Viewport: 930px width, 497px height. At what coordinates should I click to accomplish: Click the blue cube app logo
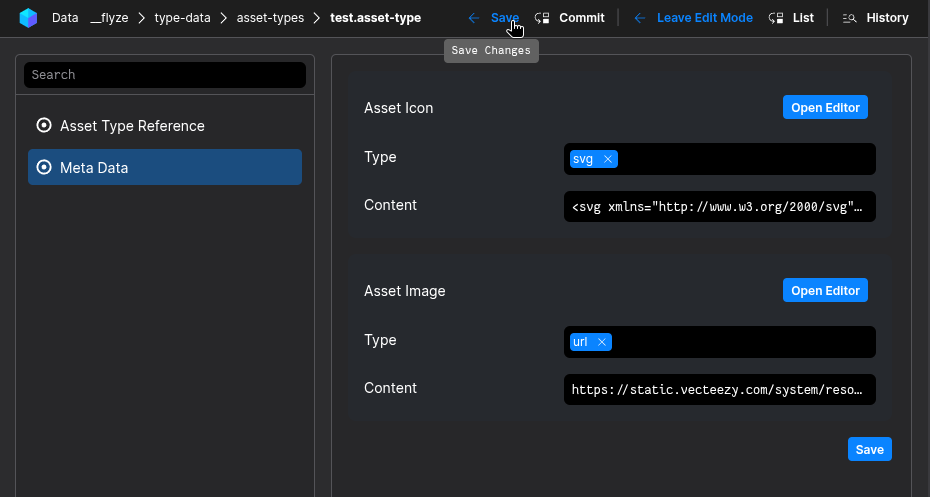click(x=28, y=18)
